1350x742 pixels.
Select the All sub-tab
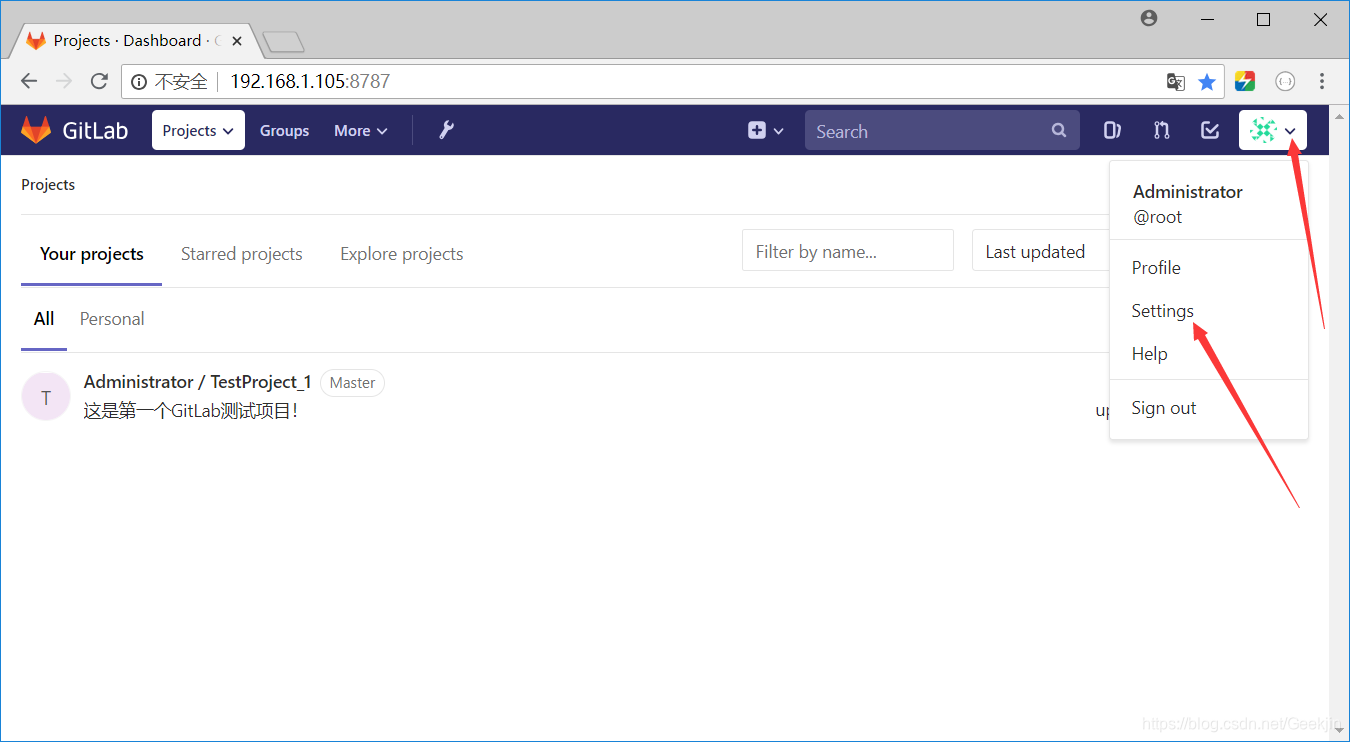click(44, 318)
